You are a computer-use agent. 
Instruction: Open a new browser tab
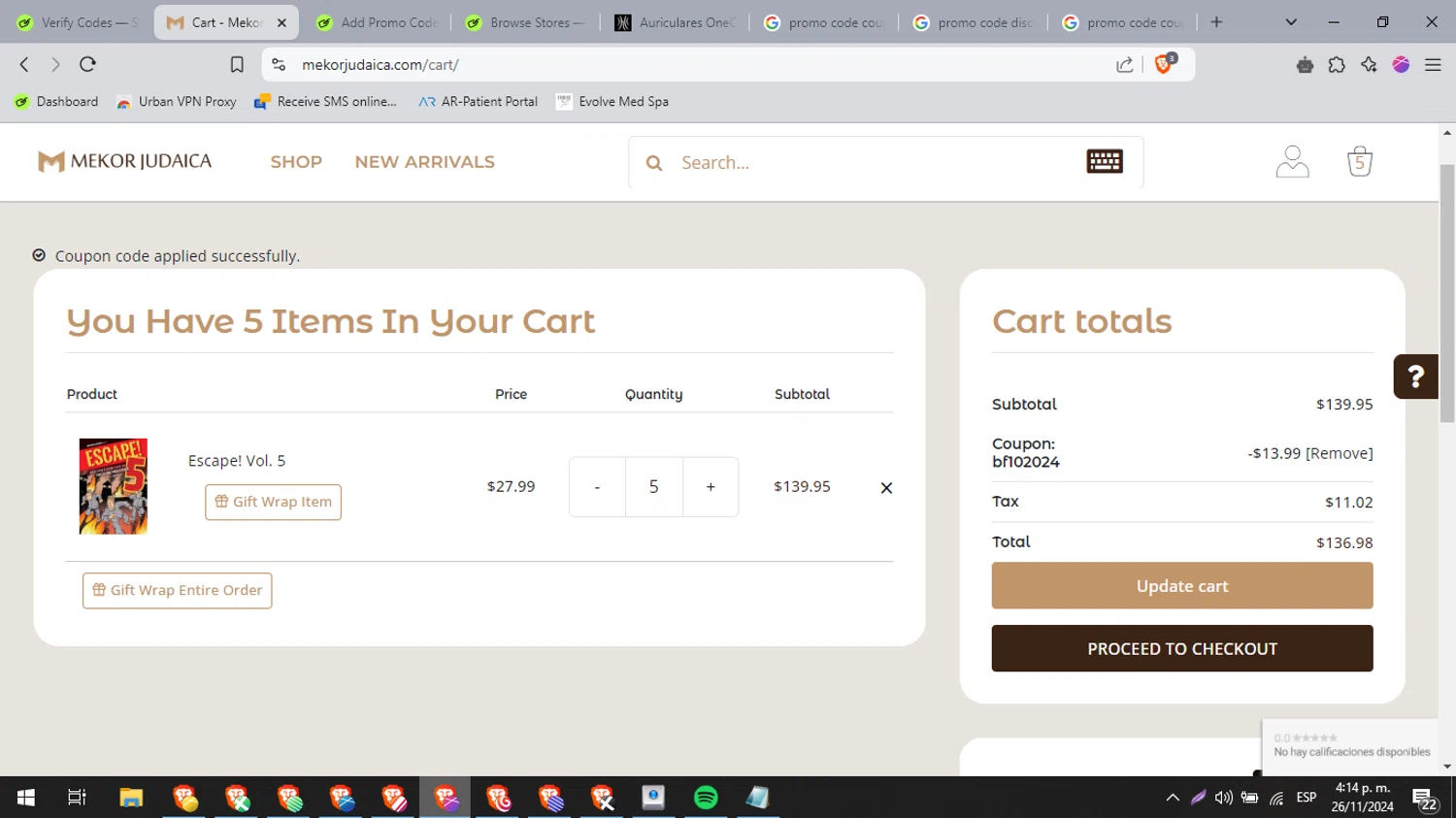tap(1216, 21)
